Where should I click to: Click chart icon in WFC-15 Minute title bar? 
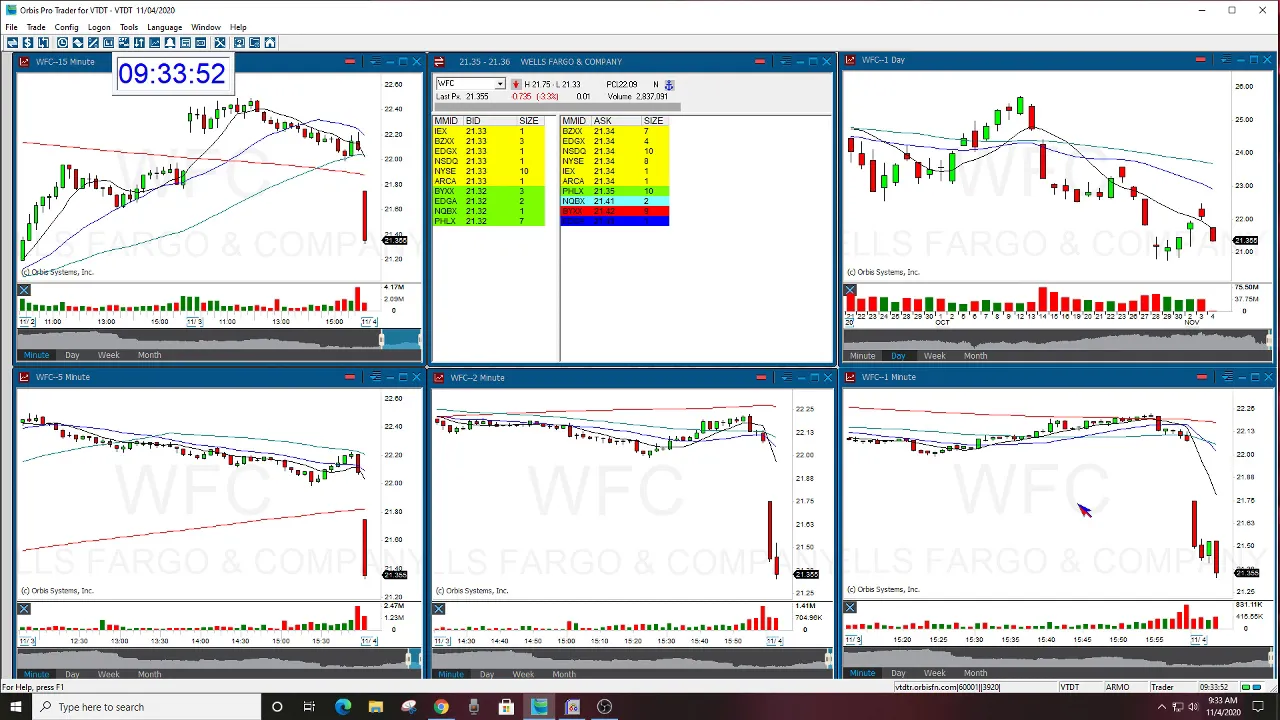point(24,62)
